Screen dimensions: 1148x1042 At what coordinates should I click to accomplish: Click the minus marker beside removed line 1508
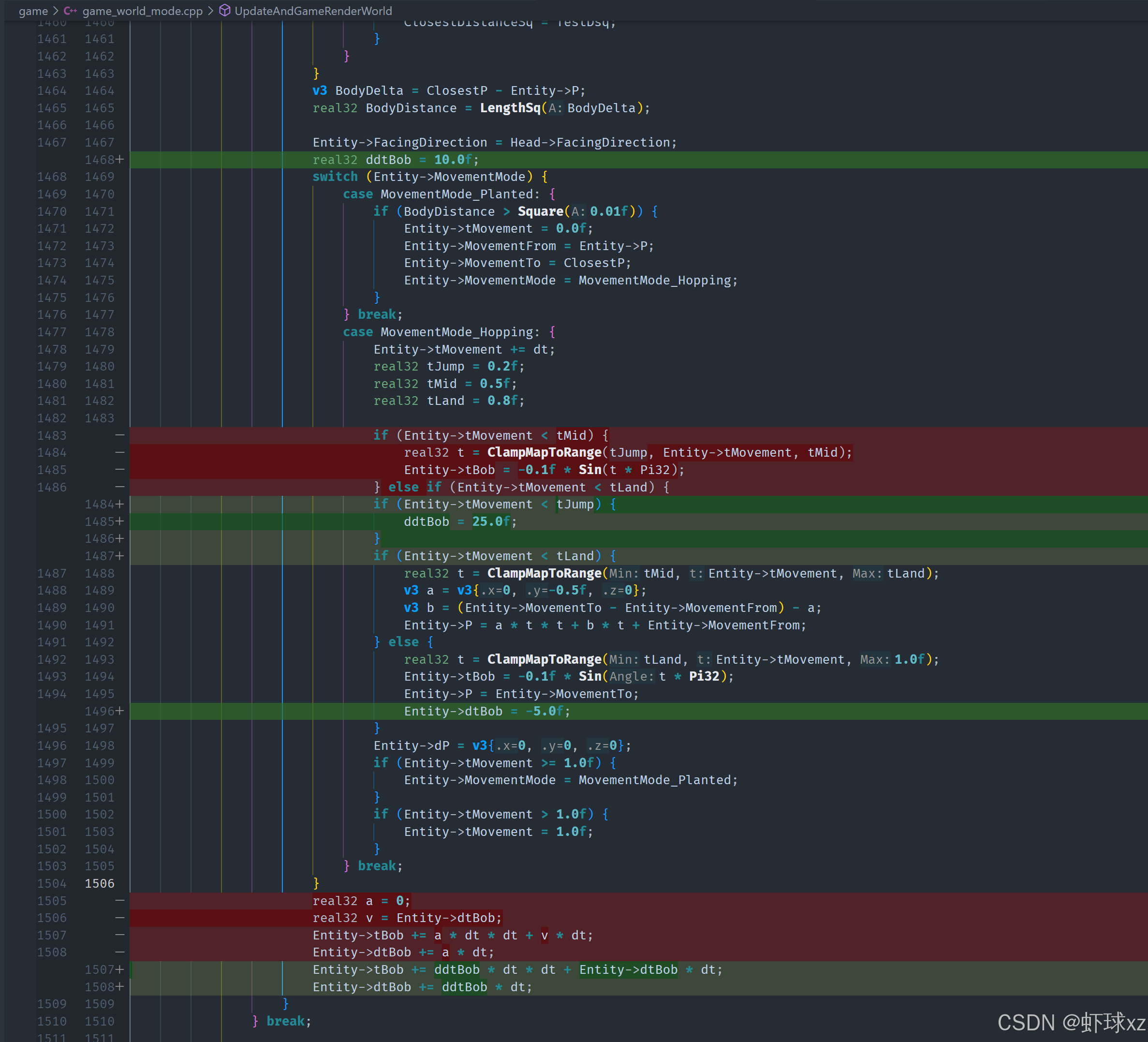pos(119,952)
